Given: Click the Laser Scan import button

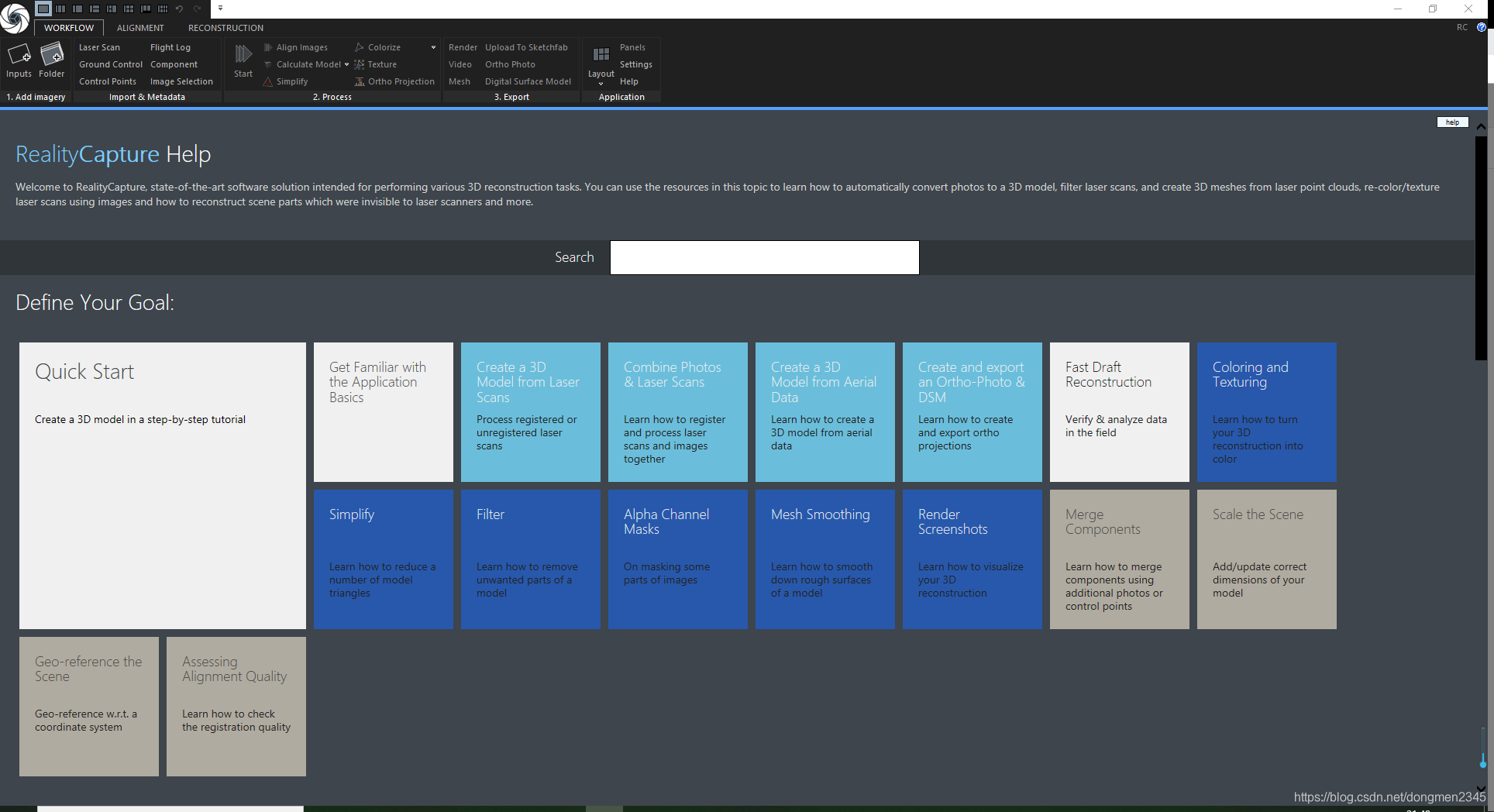Looking at the screenshot, I should click(99, 48).
